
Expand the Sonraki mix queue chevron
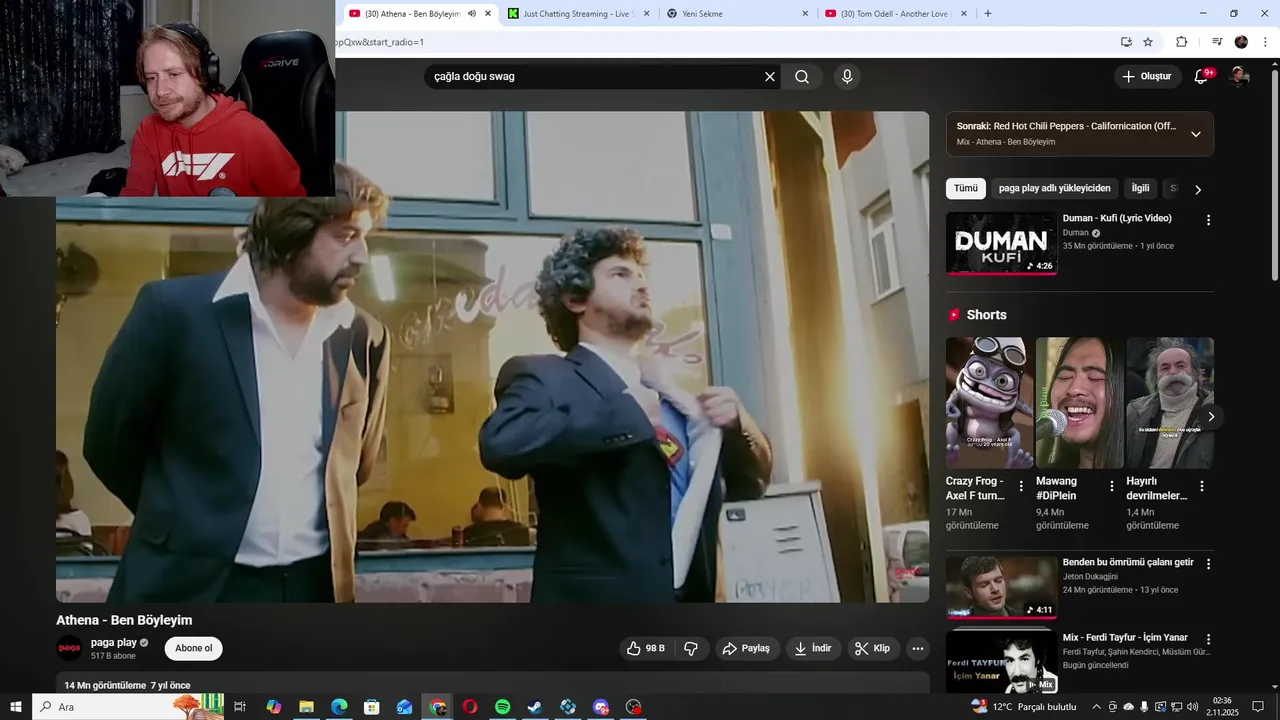tap(1195, 134)
